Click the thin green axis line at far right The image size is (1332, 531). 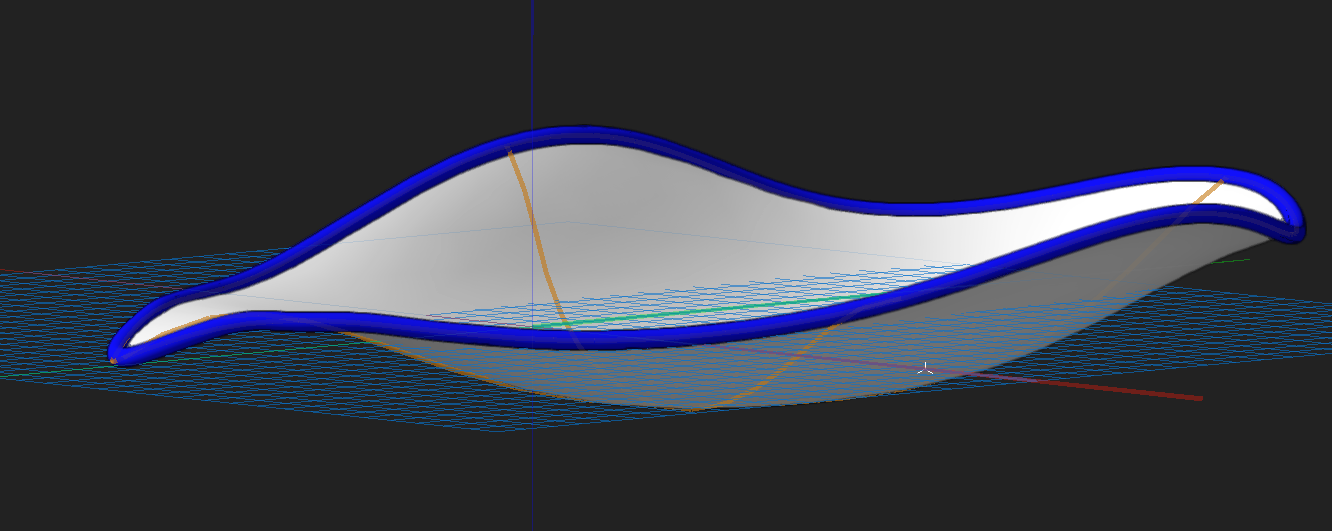(1235, 261)
